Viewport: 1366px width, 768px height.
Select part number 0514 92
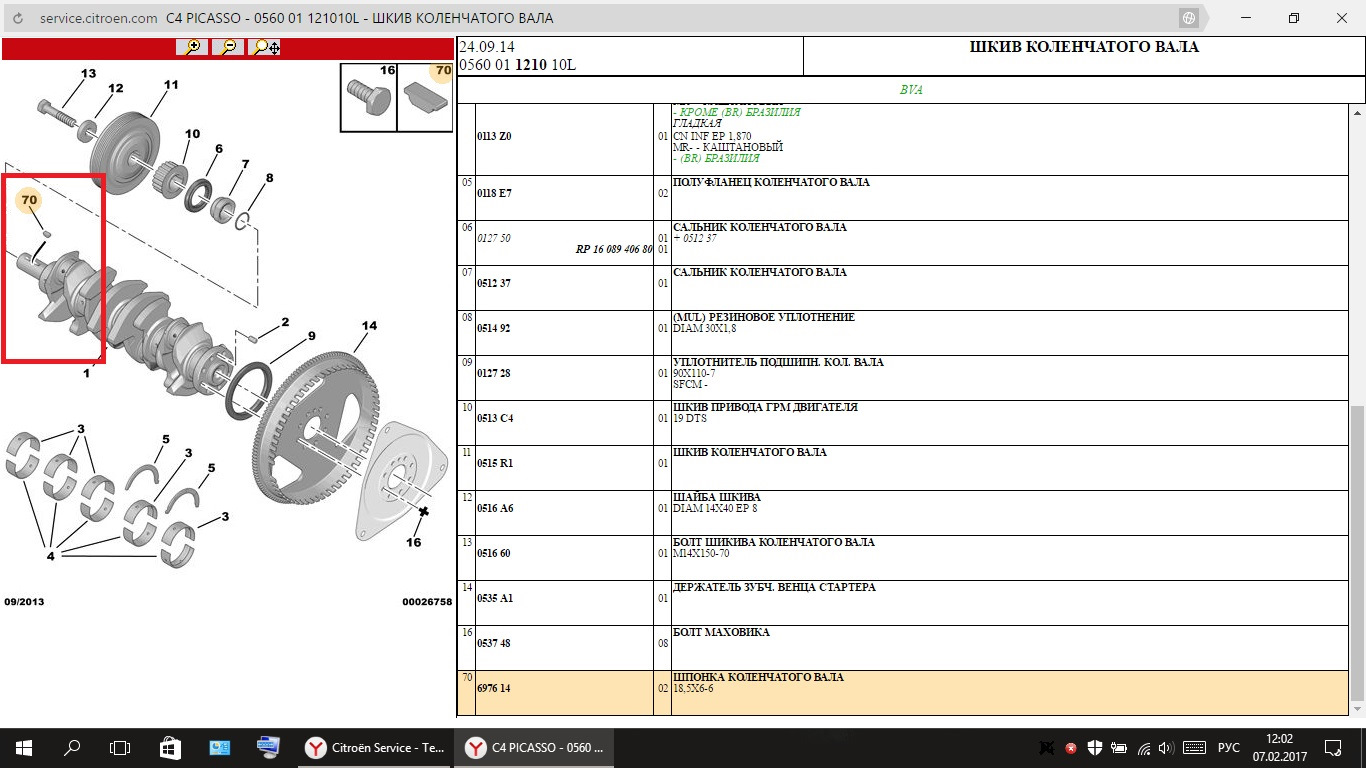coord(493,328)
